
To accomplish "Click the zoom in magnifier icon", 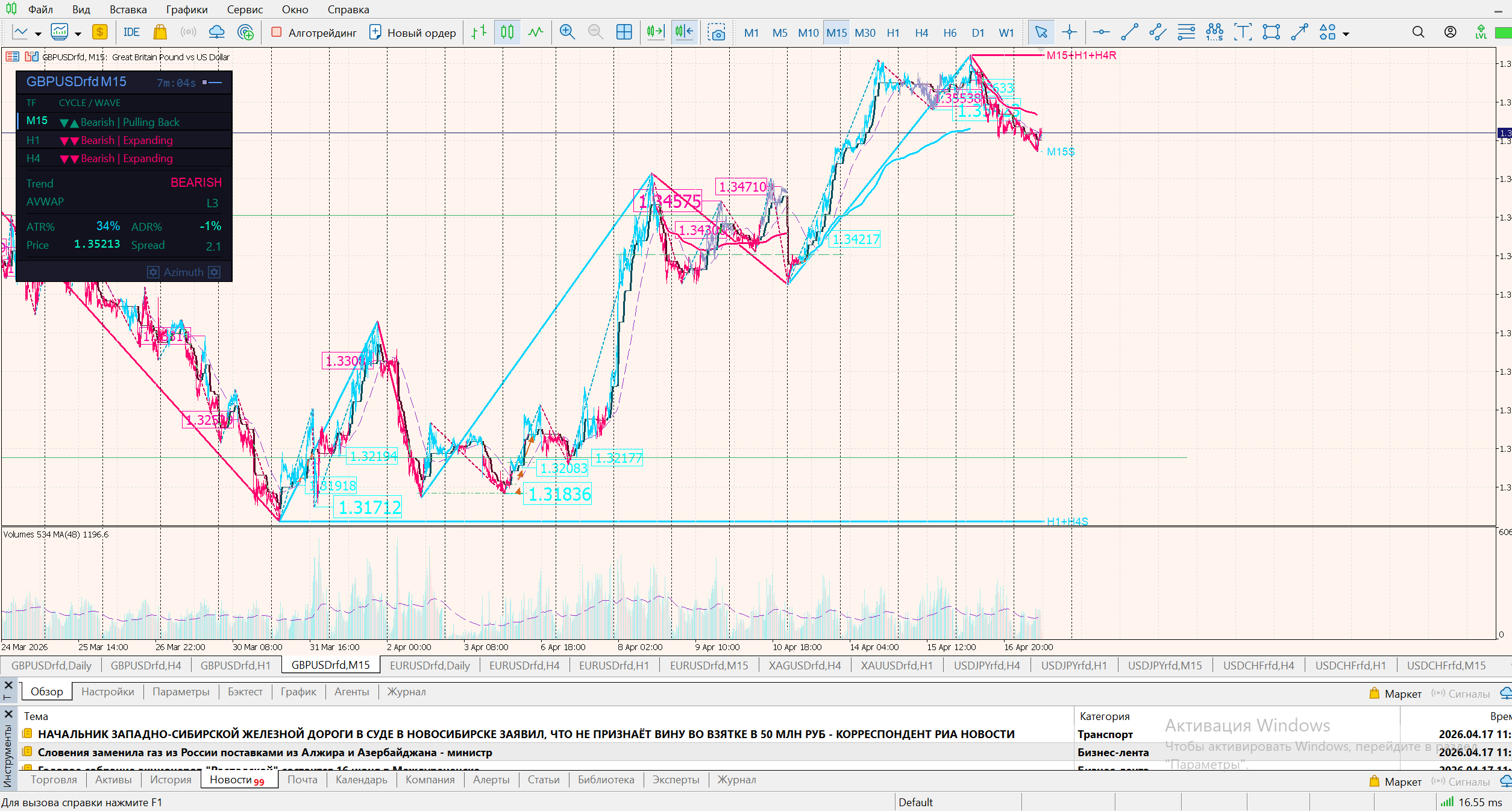I will tap(566, 33).
